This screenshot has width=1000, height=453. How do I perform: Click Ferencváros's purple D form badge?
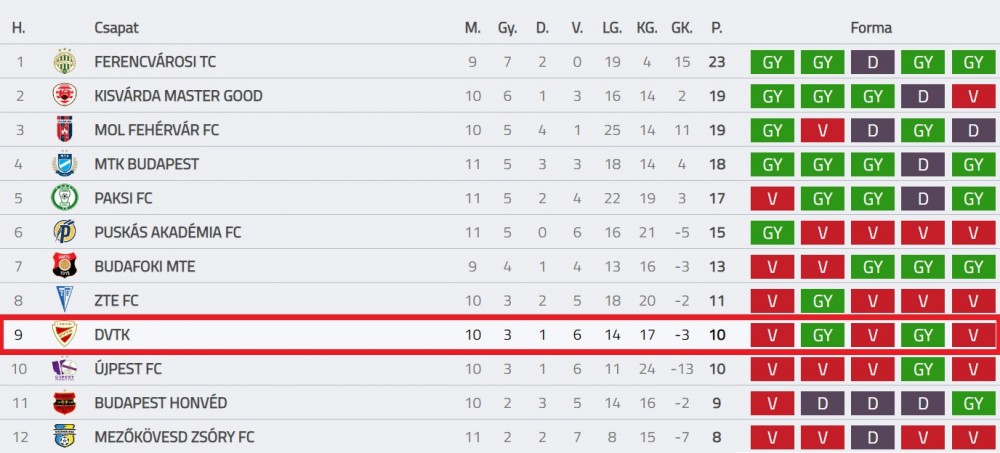tap(872, 62)
